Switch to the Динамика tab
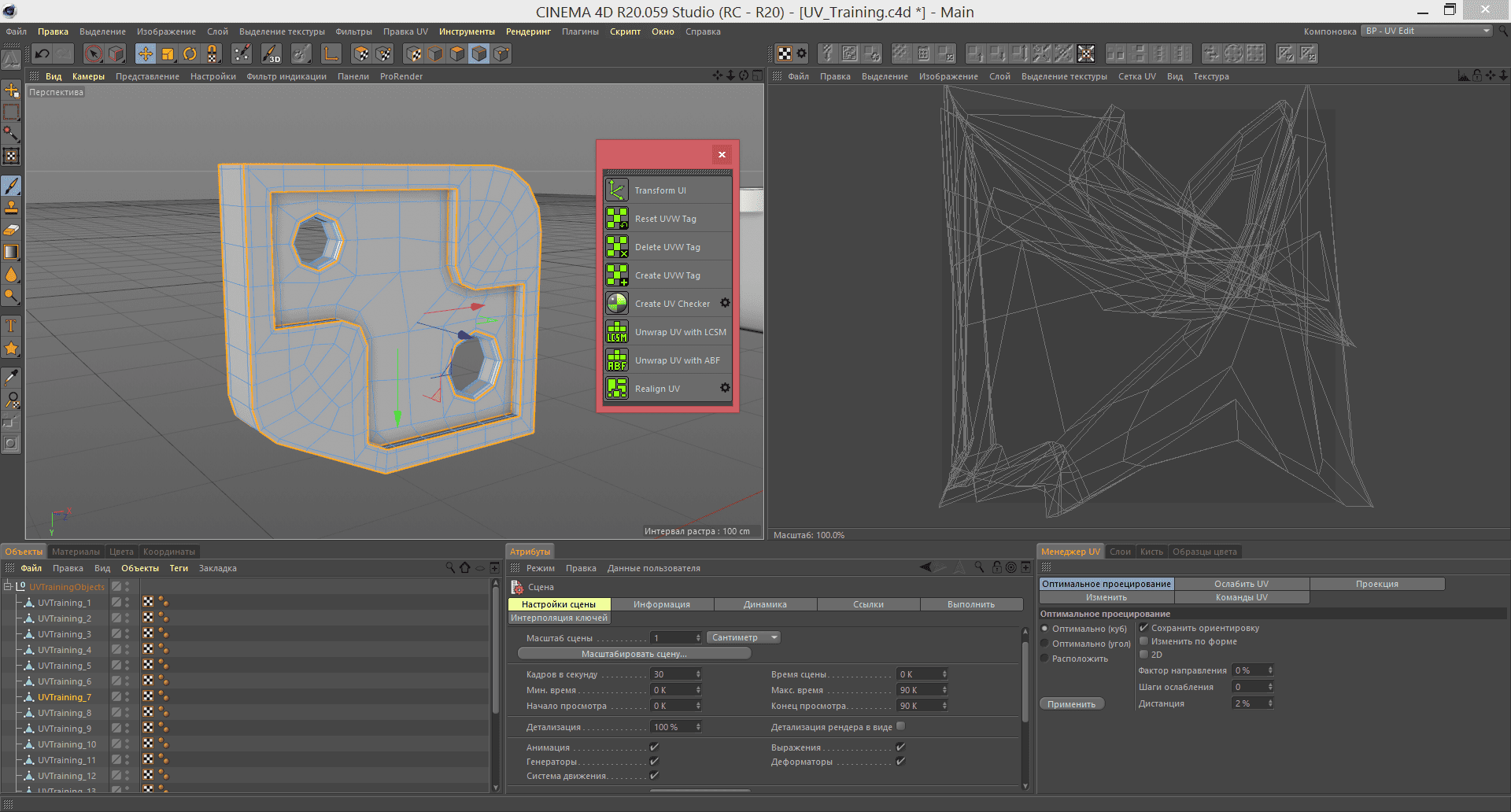1511x812 pixels. coord(765,604)
